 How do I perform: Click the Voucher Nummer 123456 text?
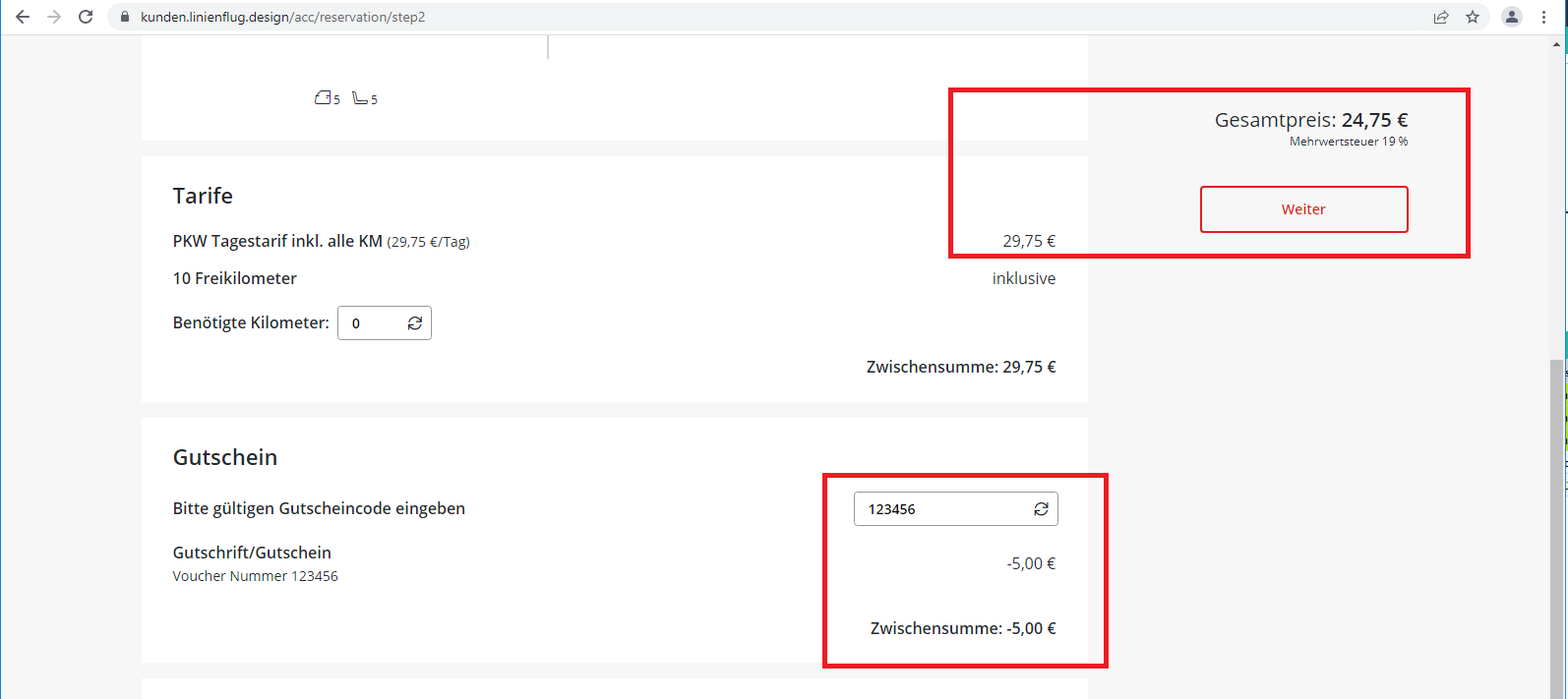[x=256, y=576]
